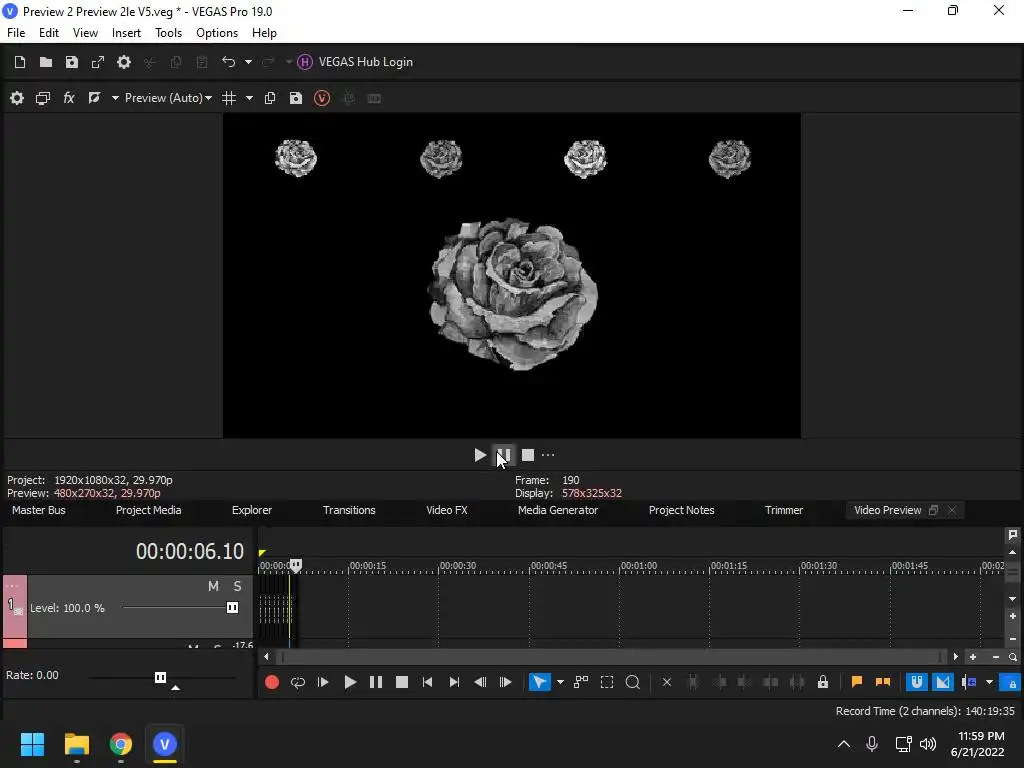Switch to the Master Bus tab

(x=39, y=510)
